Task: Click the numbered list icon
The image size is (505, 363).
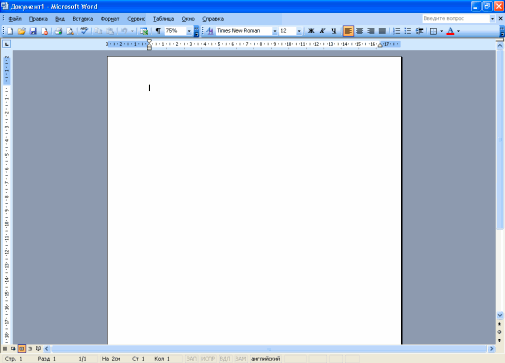Action: click(396, 31)
